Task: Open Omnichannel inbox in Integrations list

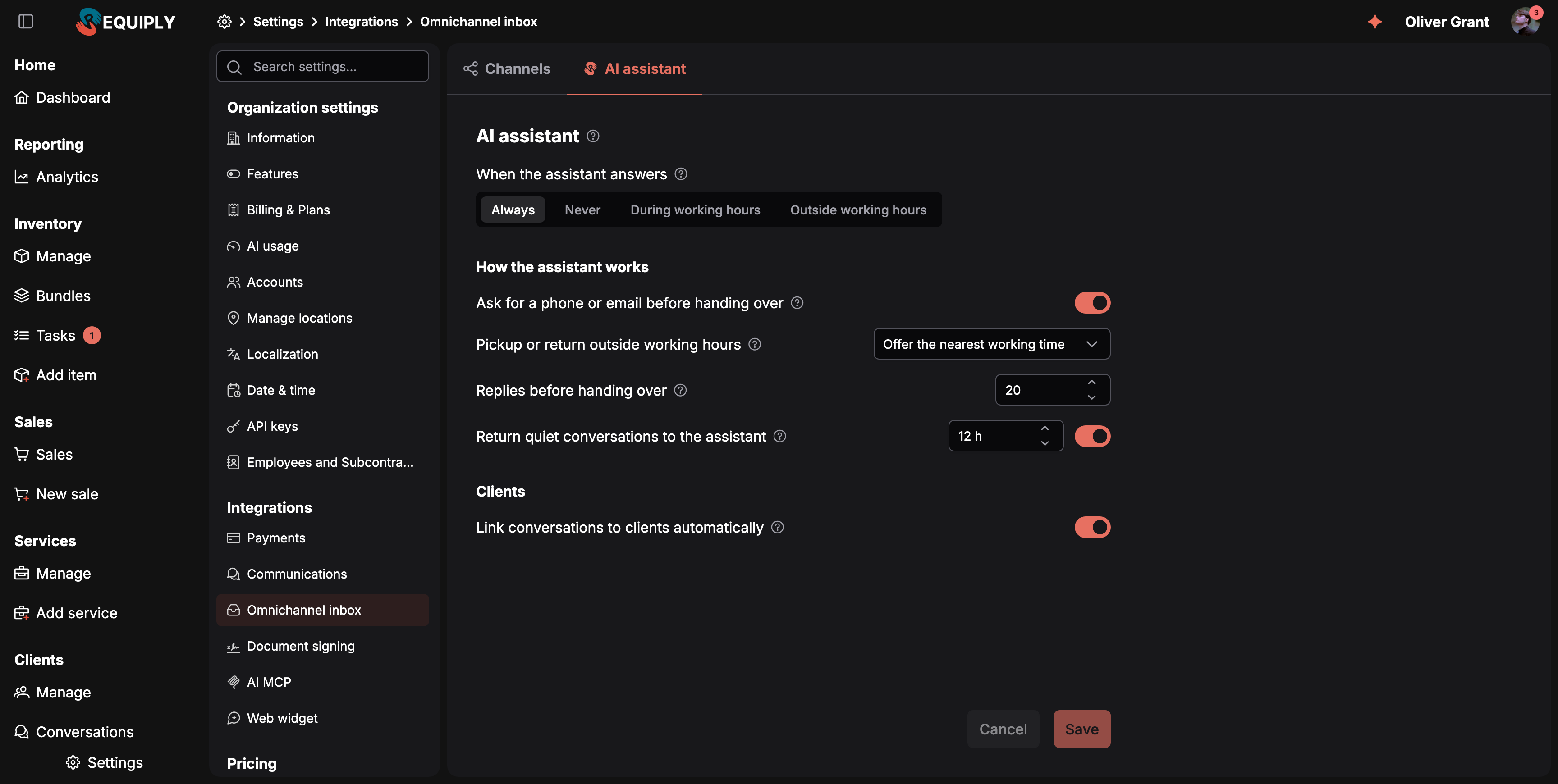Action: point(322,610)
